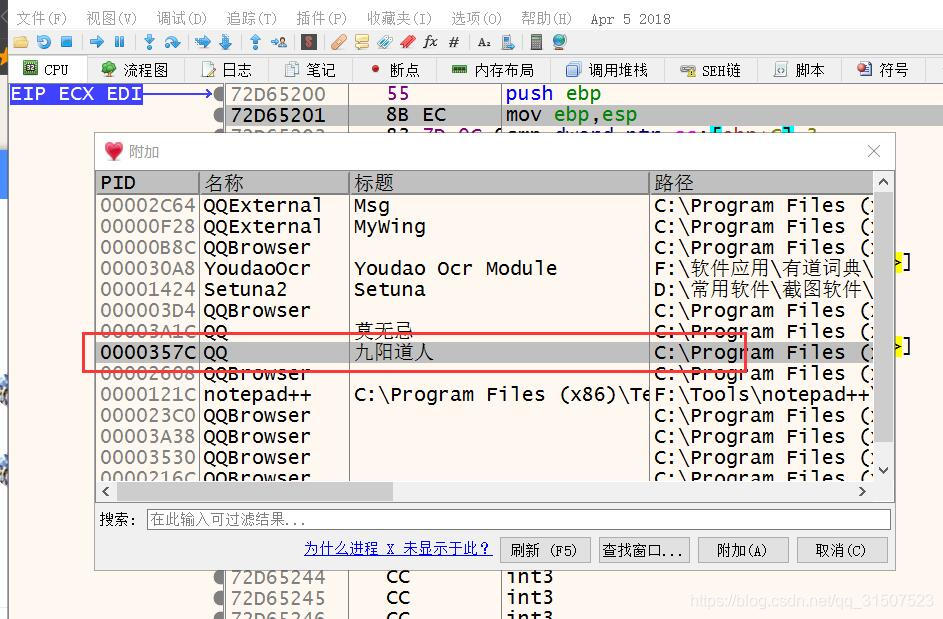
Task: Close the 附加 dialog
Action: click(874, 151)
